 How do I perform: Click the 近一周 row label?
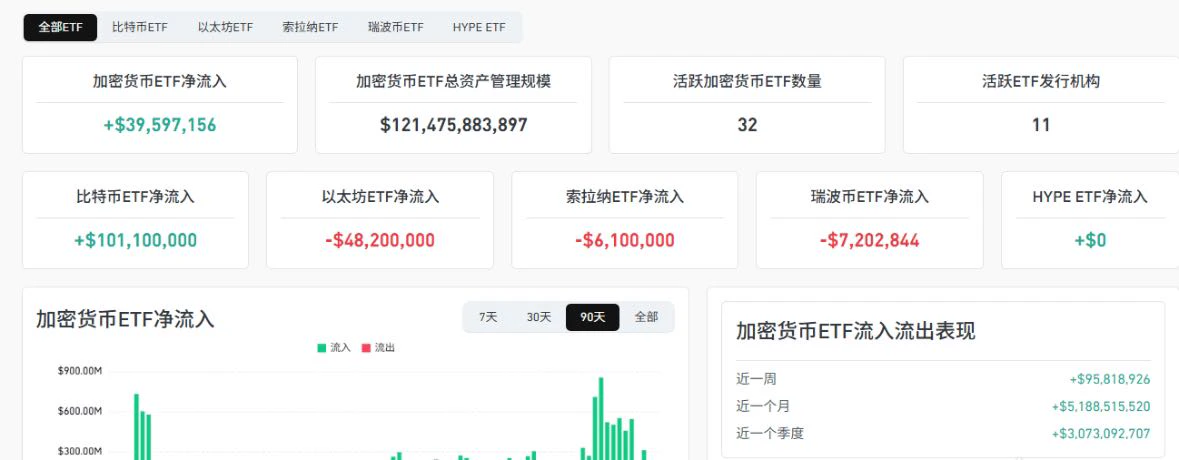756,380
